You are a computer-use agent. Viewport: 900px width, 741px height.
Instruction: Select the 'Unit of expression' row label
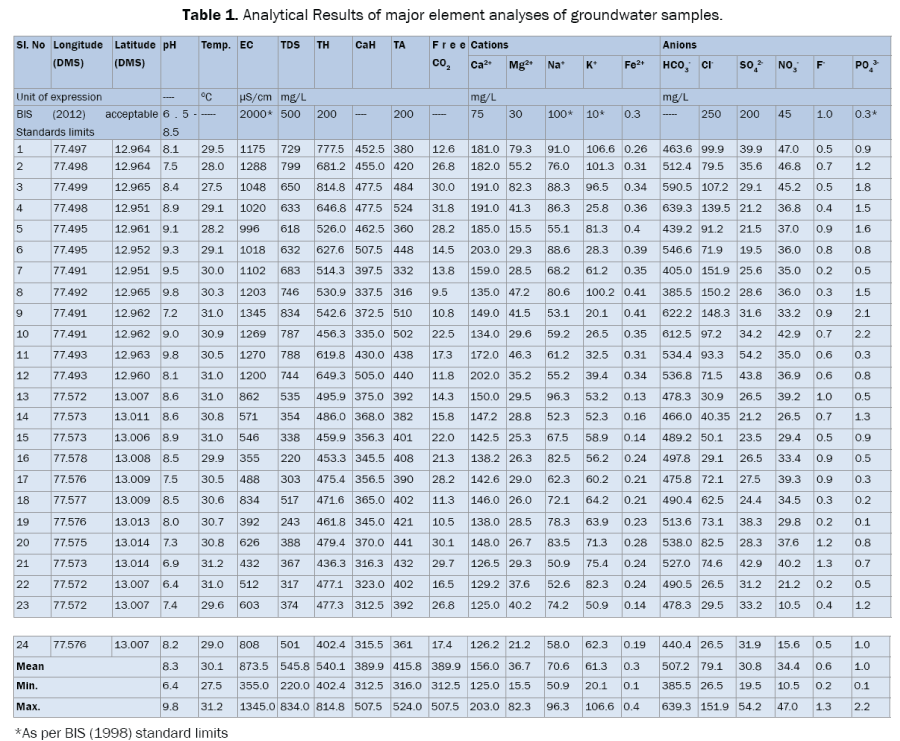[58, 97]
